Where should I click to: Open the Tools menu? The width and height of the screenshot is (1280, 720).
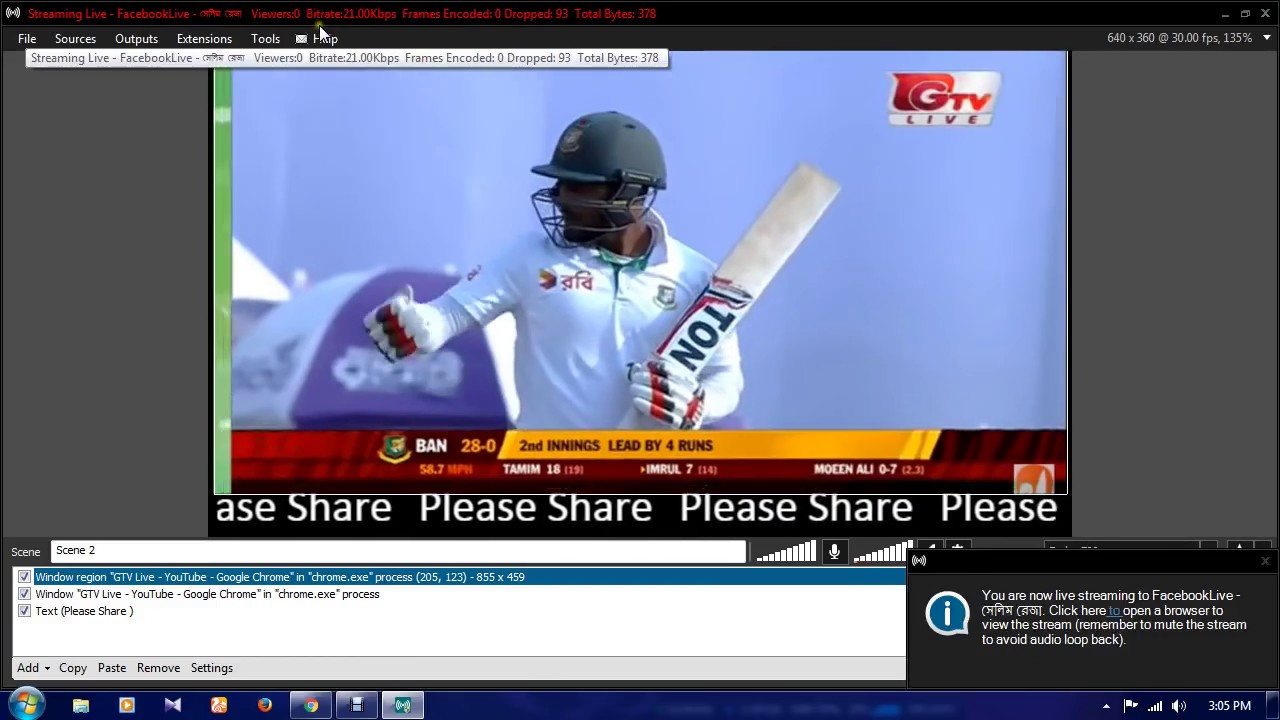(265, 39)
